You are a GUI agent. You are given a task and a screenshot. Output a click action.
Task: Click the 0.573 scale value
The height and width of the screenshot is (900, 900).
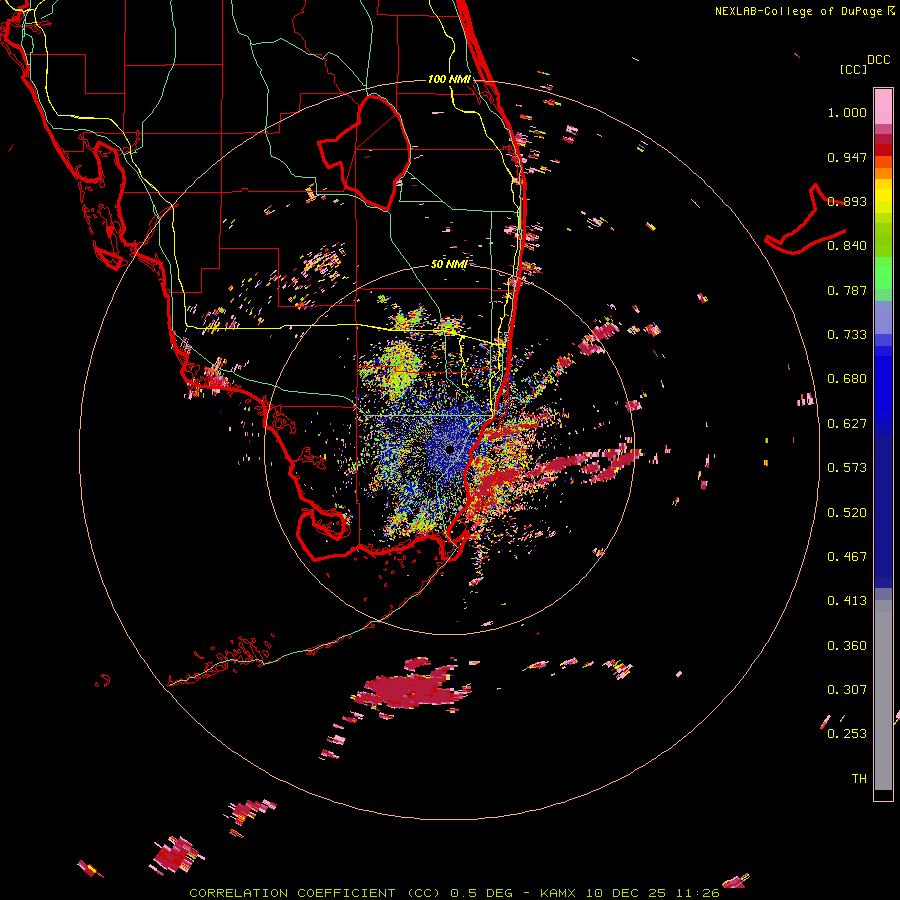(x=847, y=468)
